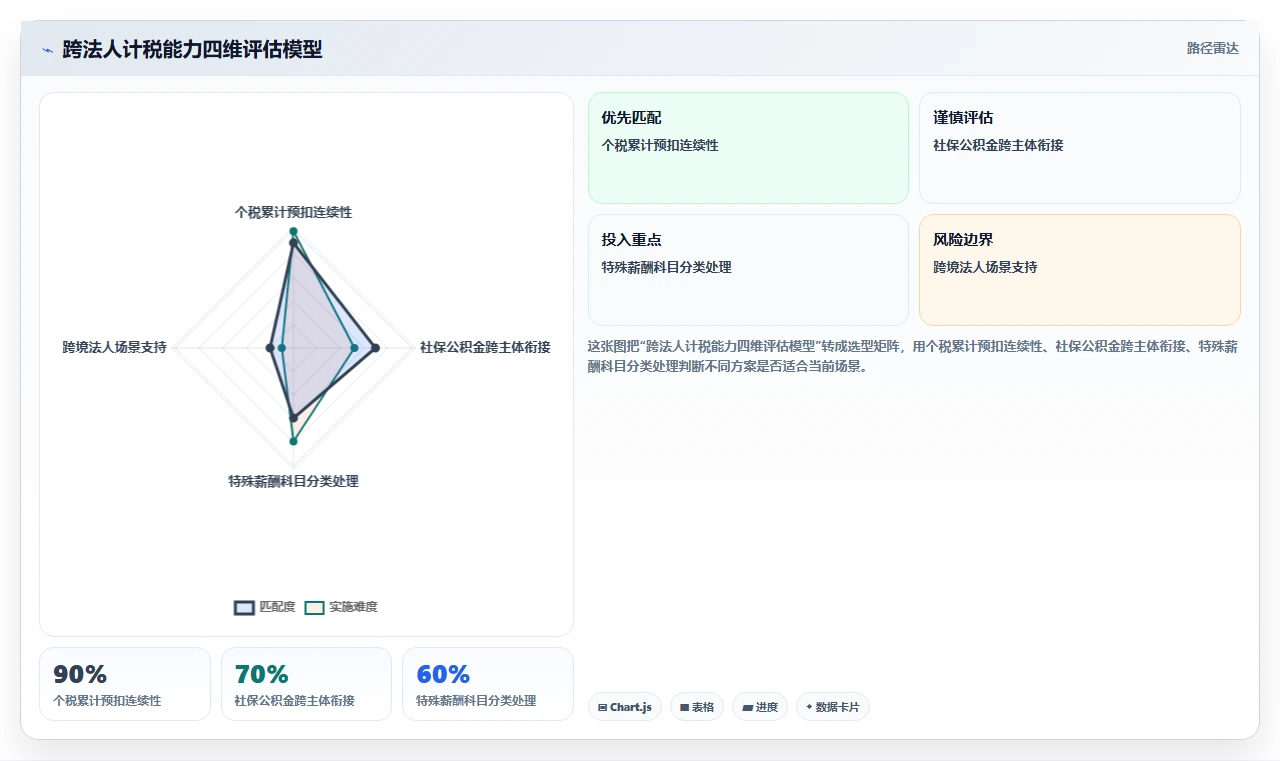This screenshot has height=761, width=1280.
Task: Click the diamond icon in 数据卡片 tag
Action: [x=809, y=707]
